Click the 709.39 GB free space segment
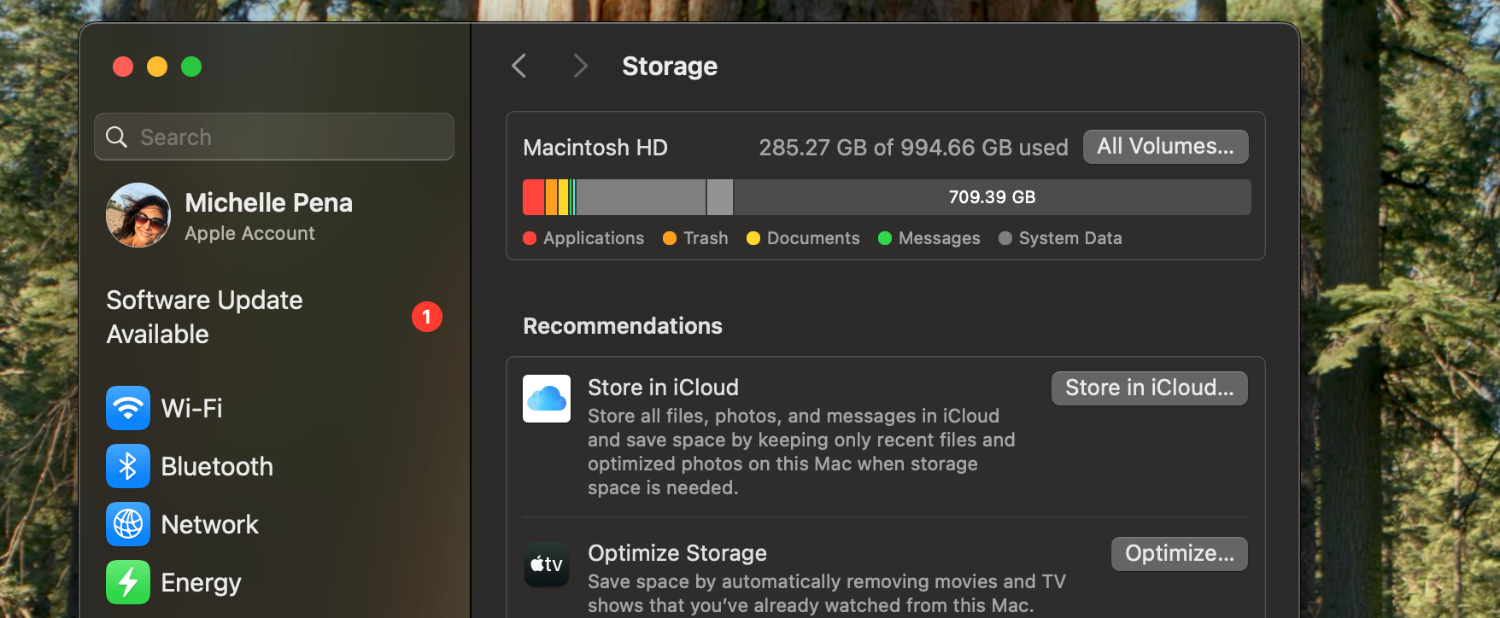The width and height of the screenshot is (1500, 618). coord(991,197)
